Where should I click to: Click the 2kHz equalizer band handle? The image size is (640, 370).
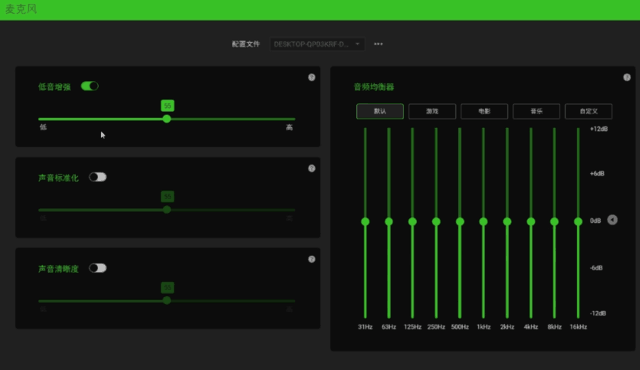507,222
